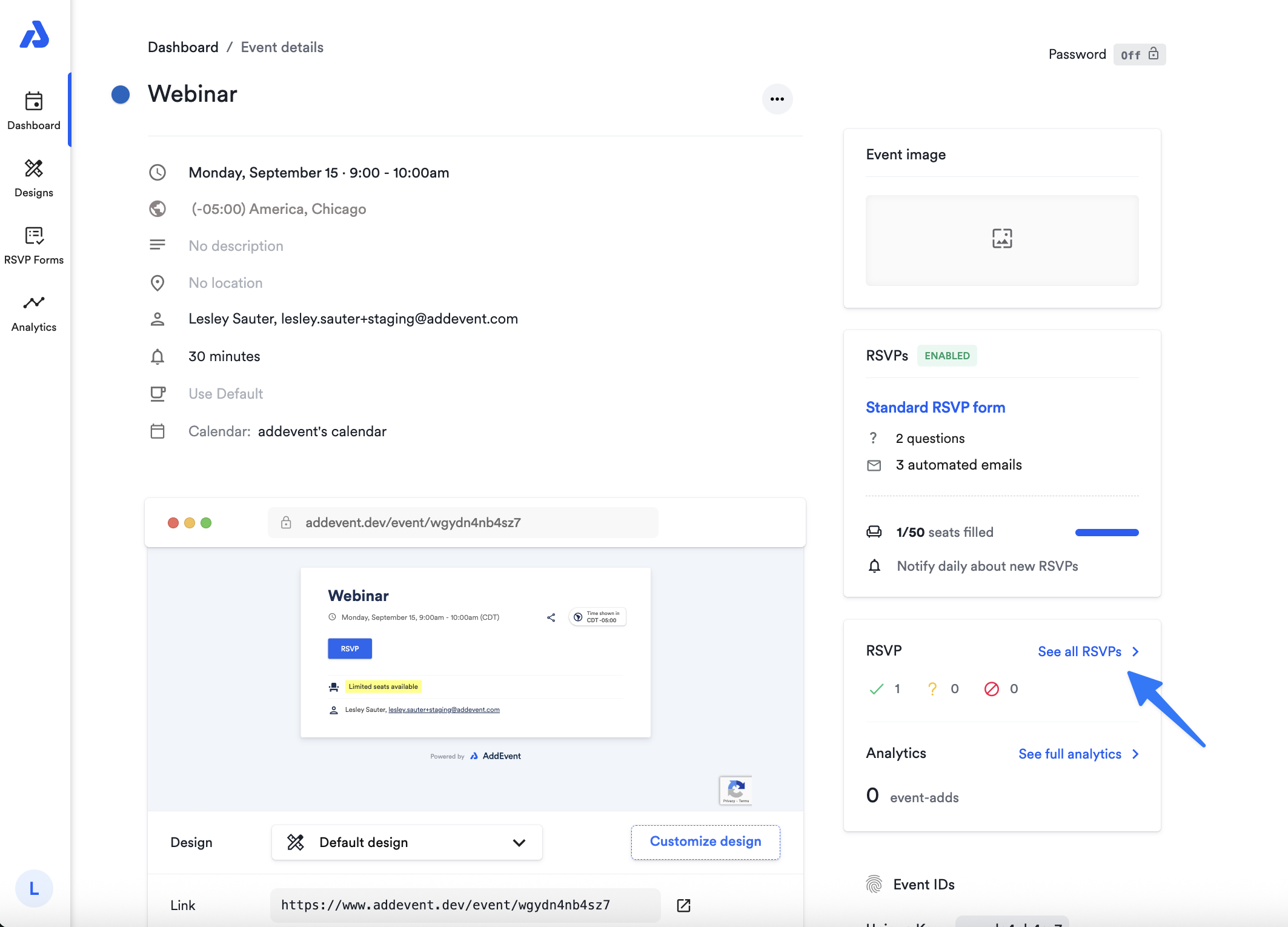This screenshot has height=927, width=1288.
Task: Click the Customize design button
Action: click(x=705, y=842)
